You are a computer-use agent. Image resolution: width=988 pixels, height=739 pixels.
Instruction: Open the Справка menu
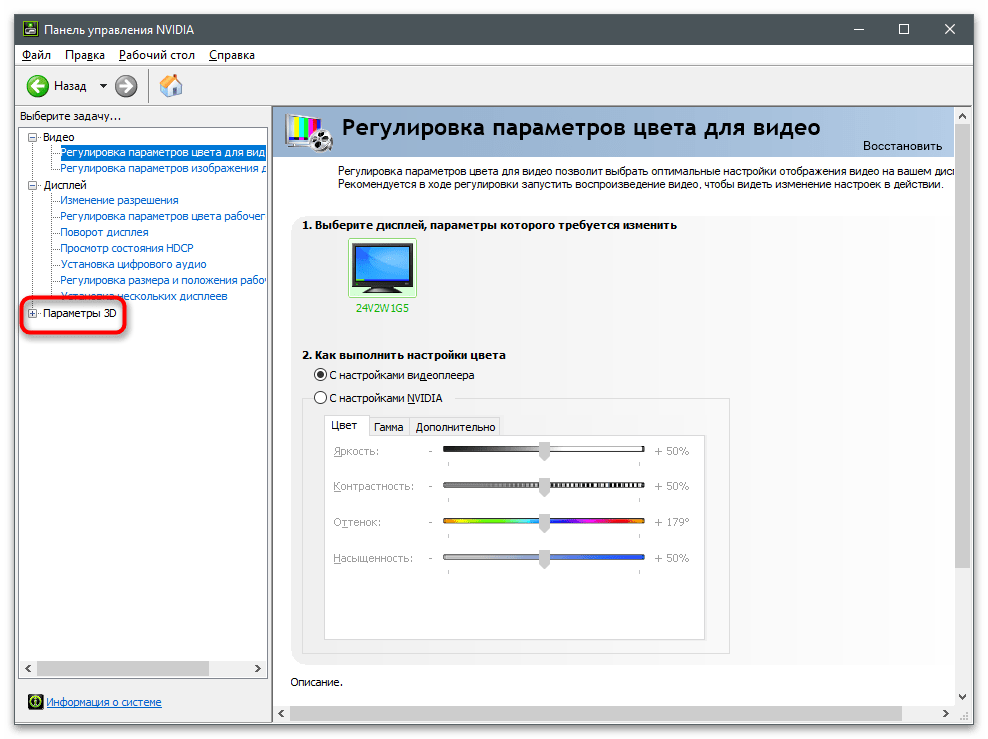coord(232,55)
